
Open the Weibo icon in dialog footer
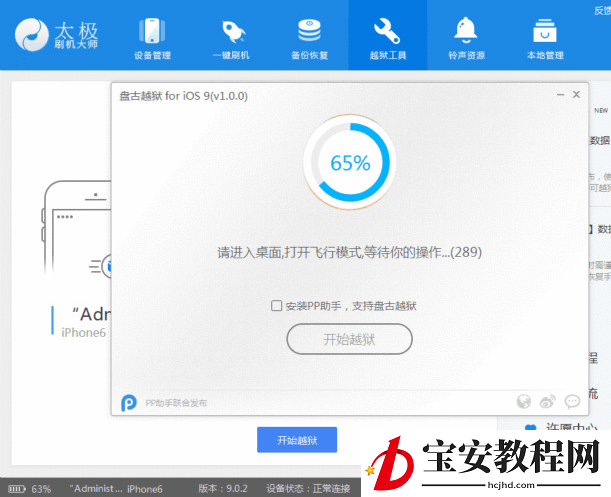point(547,401)
